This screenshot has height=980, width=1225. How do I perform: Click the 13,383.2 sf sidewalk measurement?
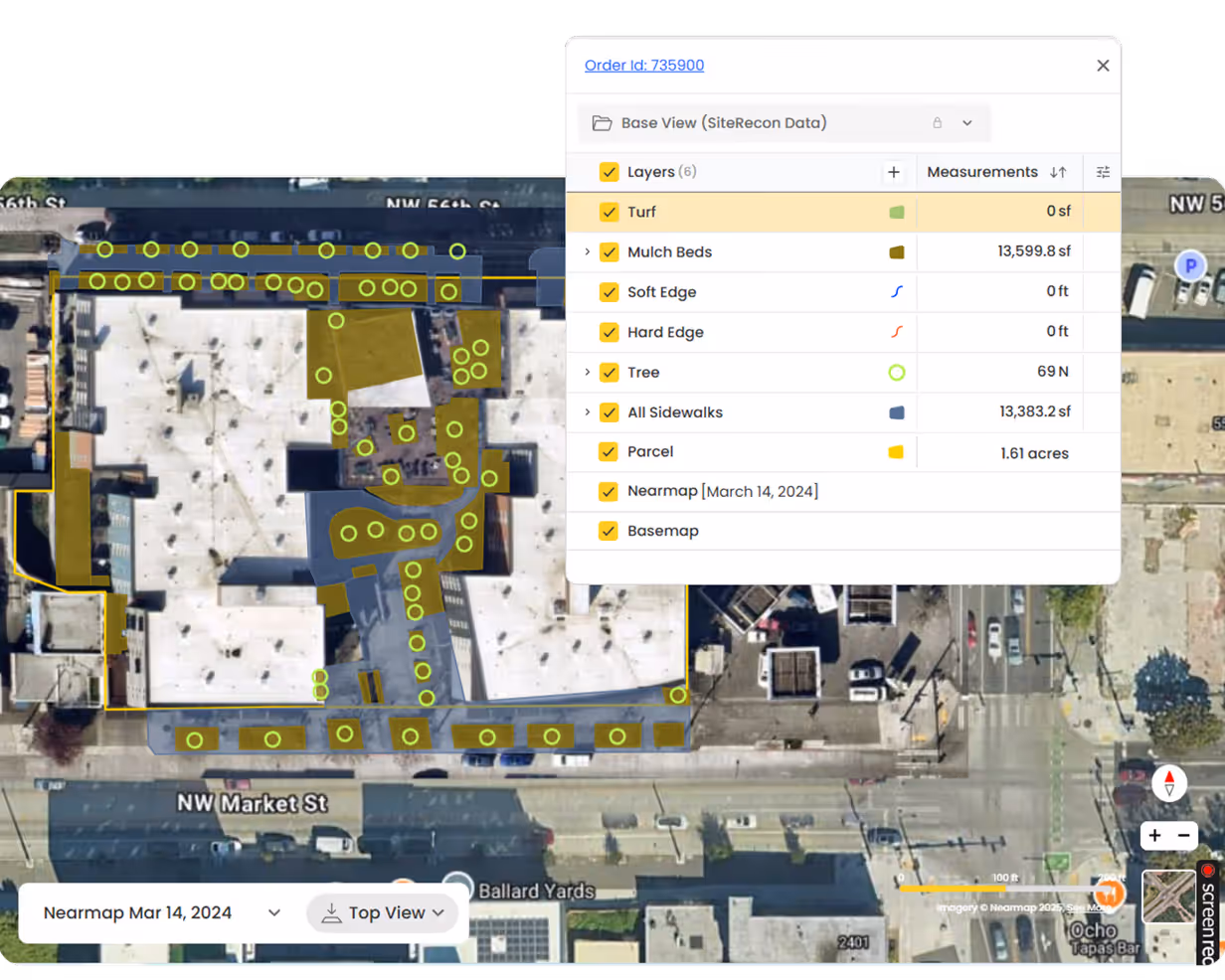point(1035,411)
